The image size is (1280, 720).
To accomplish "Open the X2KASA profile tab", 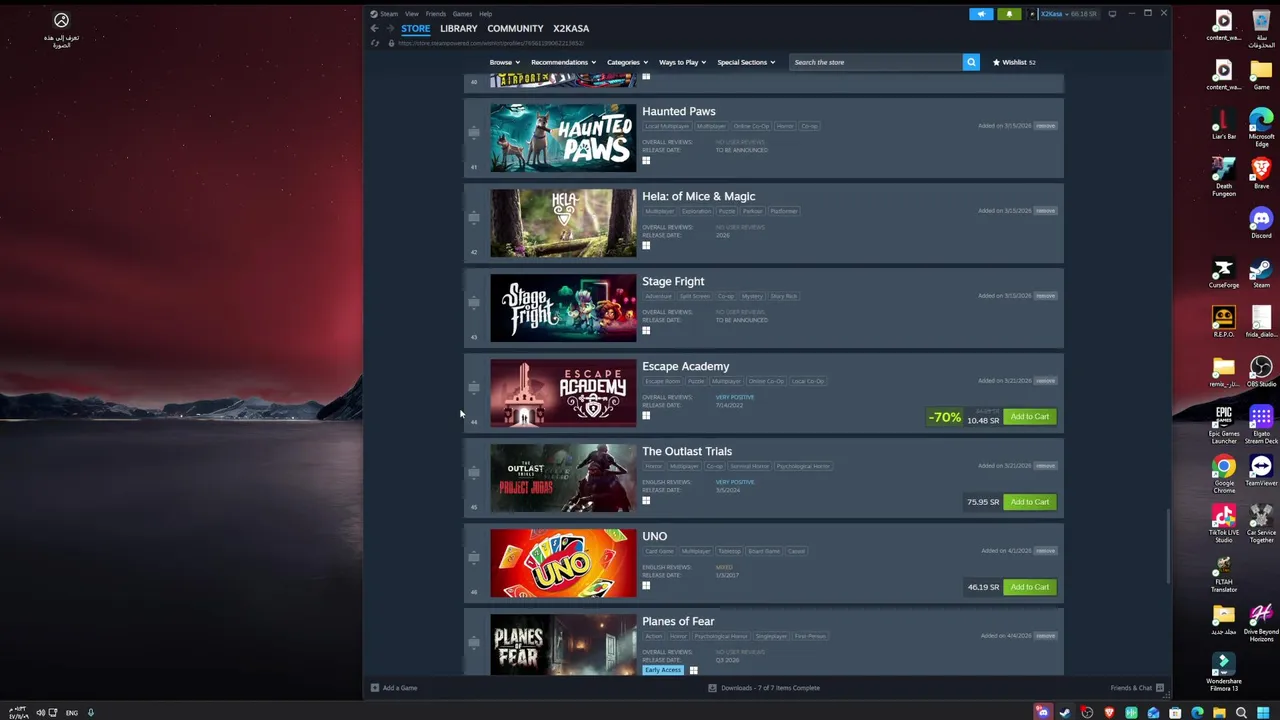I will click(571, 28).
